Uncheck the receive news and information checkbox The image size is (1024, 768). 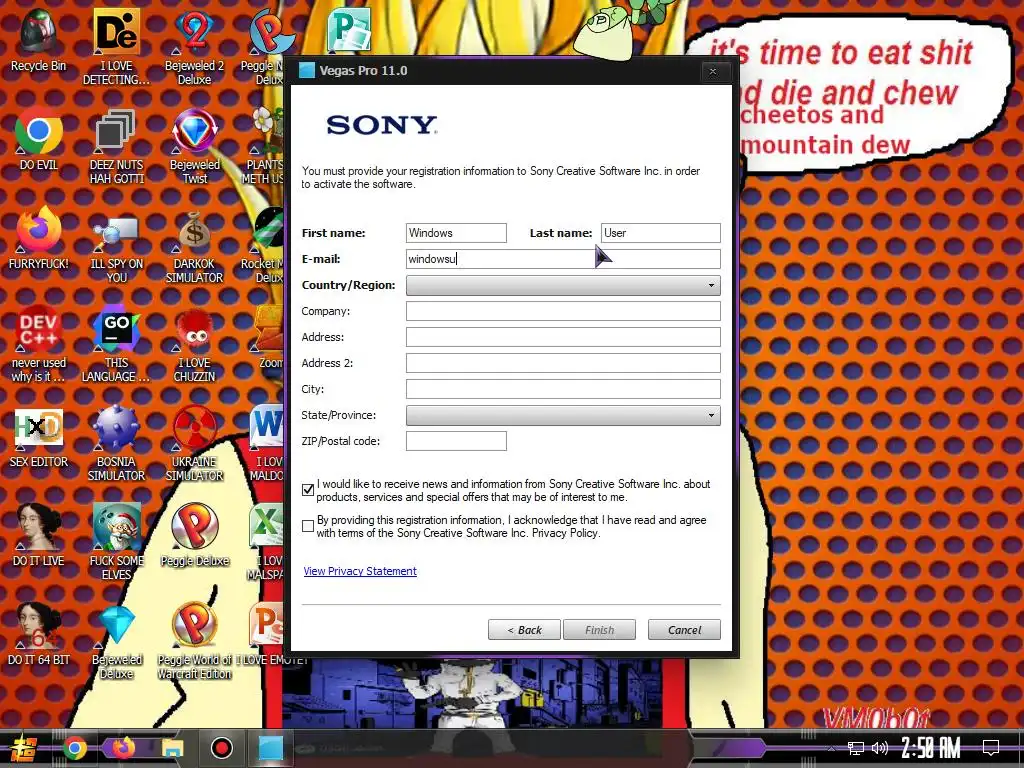tap(308, 490)
